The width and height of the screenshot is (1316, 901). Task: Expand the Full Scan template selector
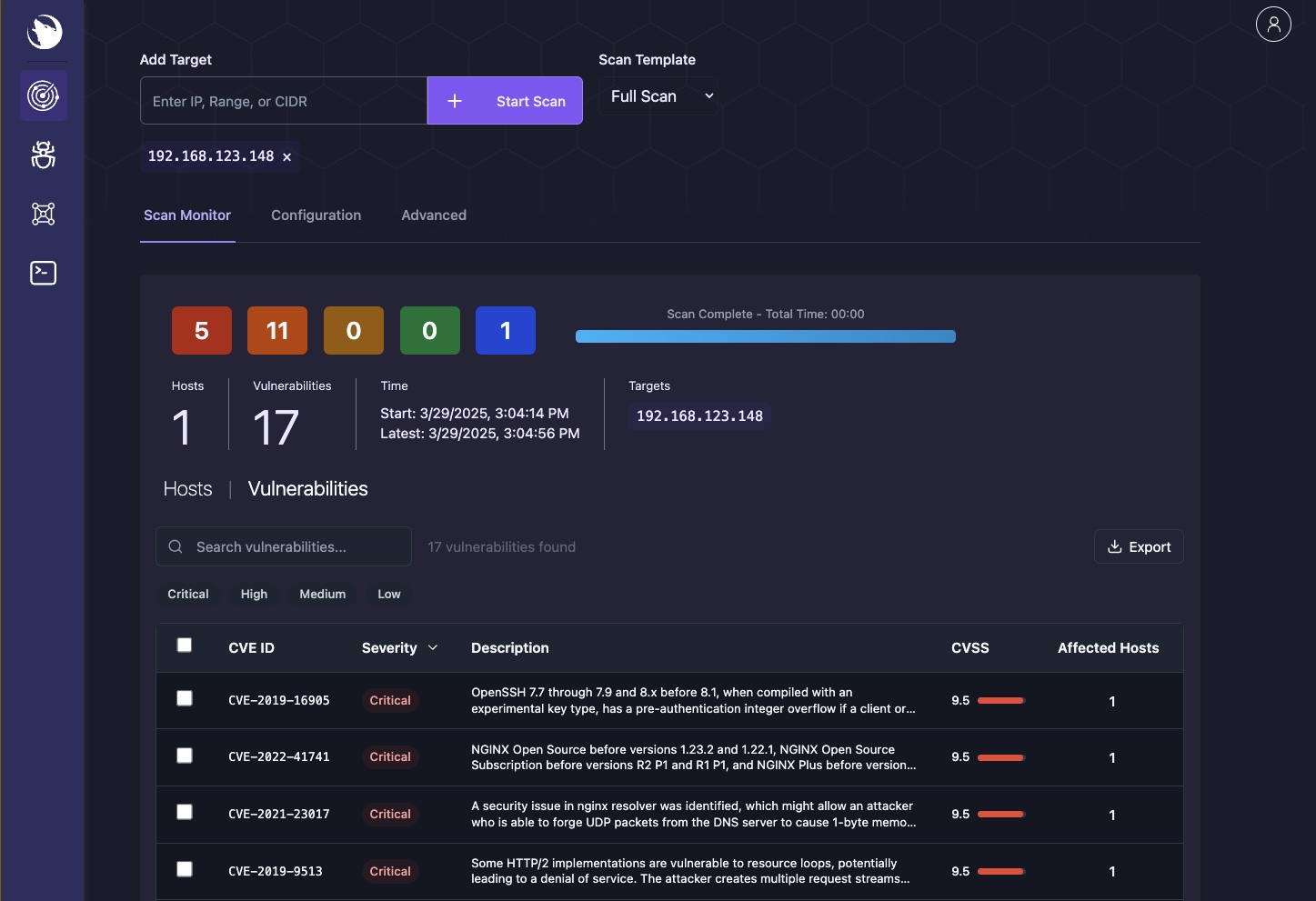[658, 95]
